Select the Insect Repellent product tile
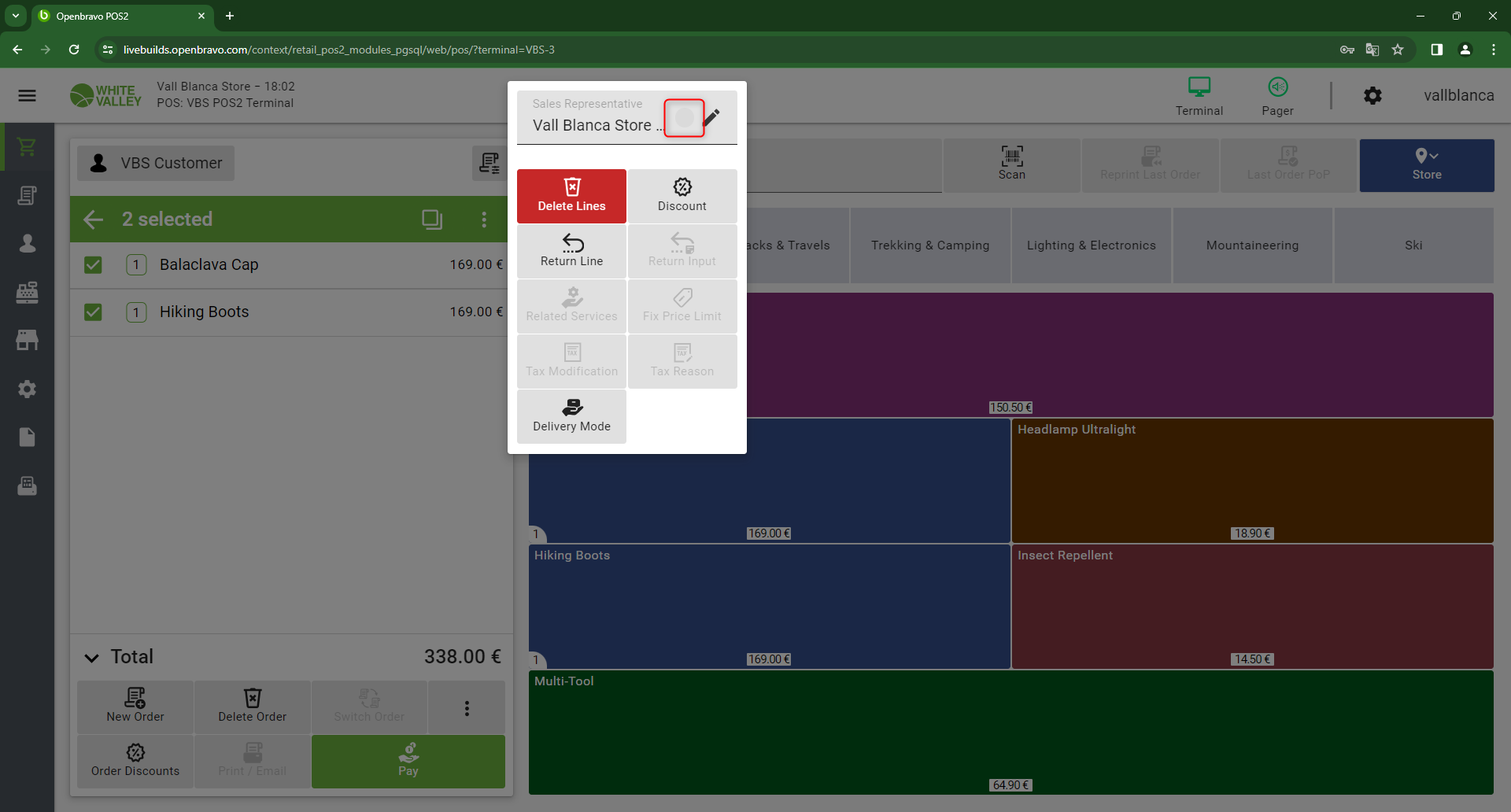Screen dimensions: 1511x812 pyautogui.click(x=1252, y=606)
